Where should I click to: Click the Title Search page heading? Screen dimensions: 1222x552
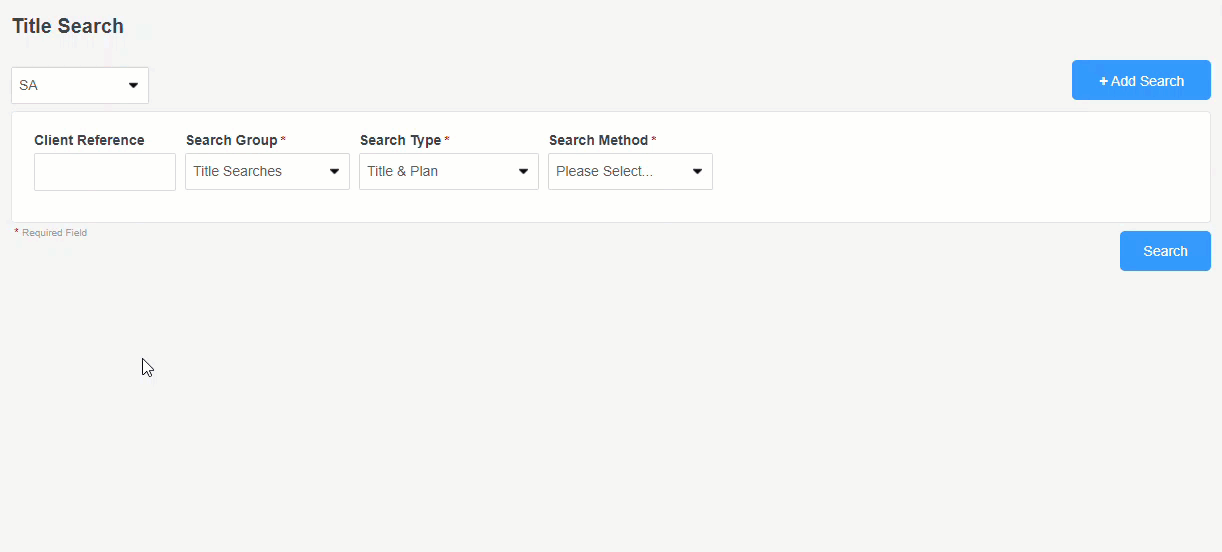68,26
